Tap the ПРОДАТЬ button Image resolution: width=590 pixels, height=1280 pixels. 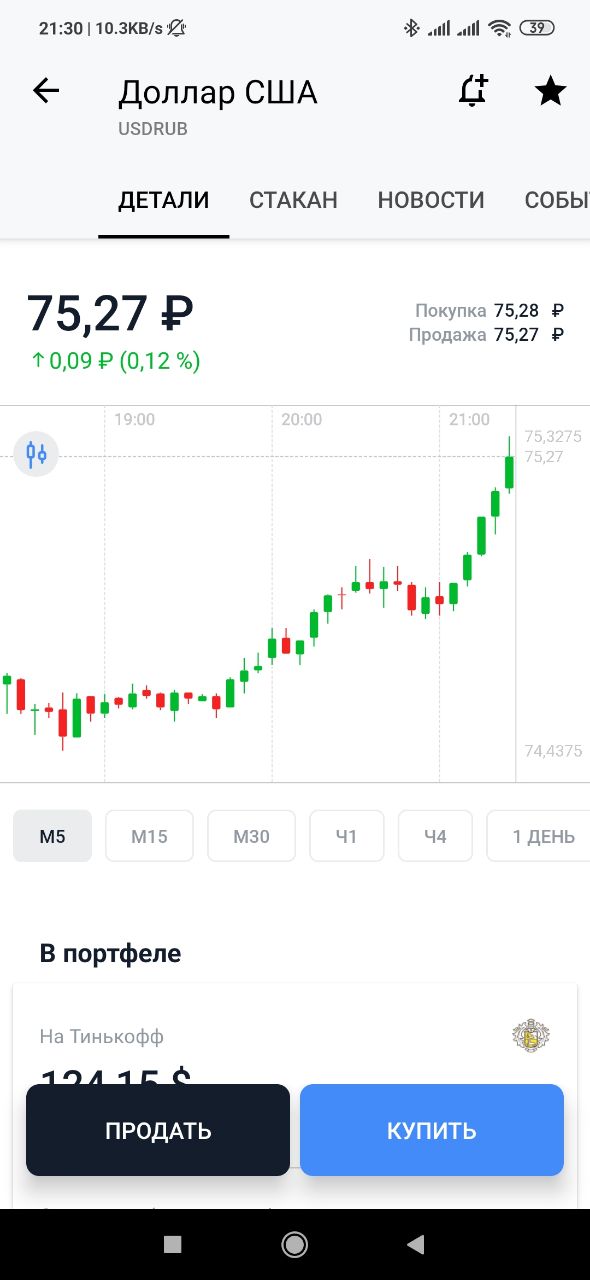pyautogui.click(x=158, y=1131)
